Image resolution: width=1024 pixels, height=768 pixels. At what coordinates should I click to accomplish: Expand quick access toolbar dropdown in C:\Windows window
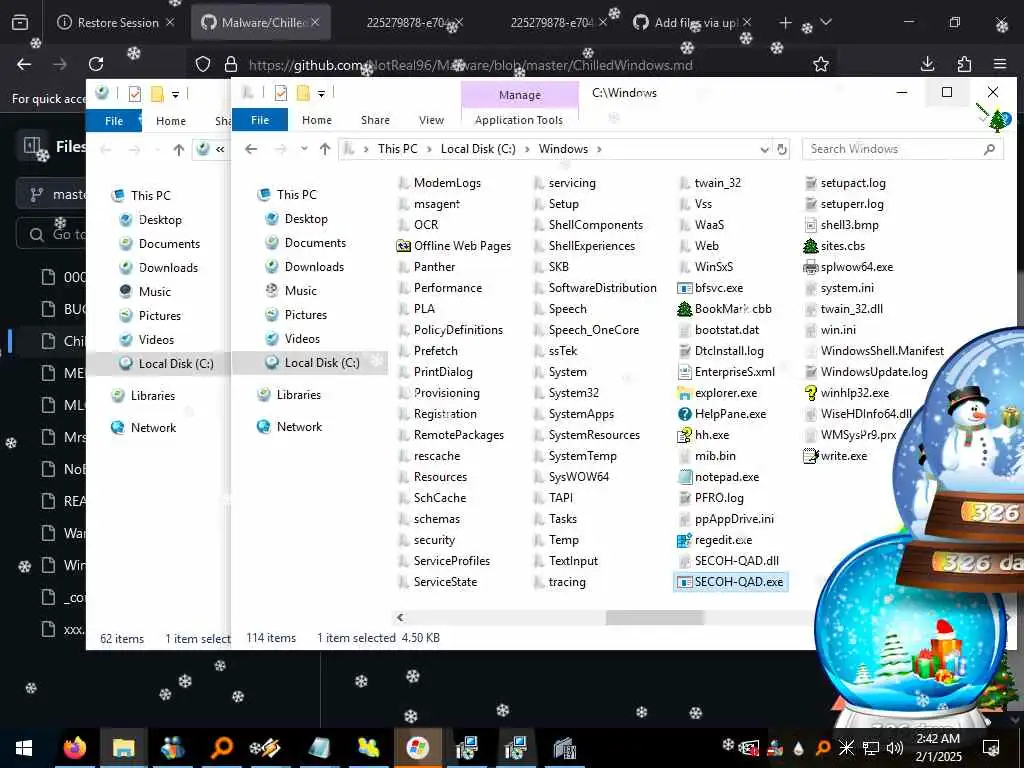[321, 94]
